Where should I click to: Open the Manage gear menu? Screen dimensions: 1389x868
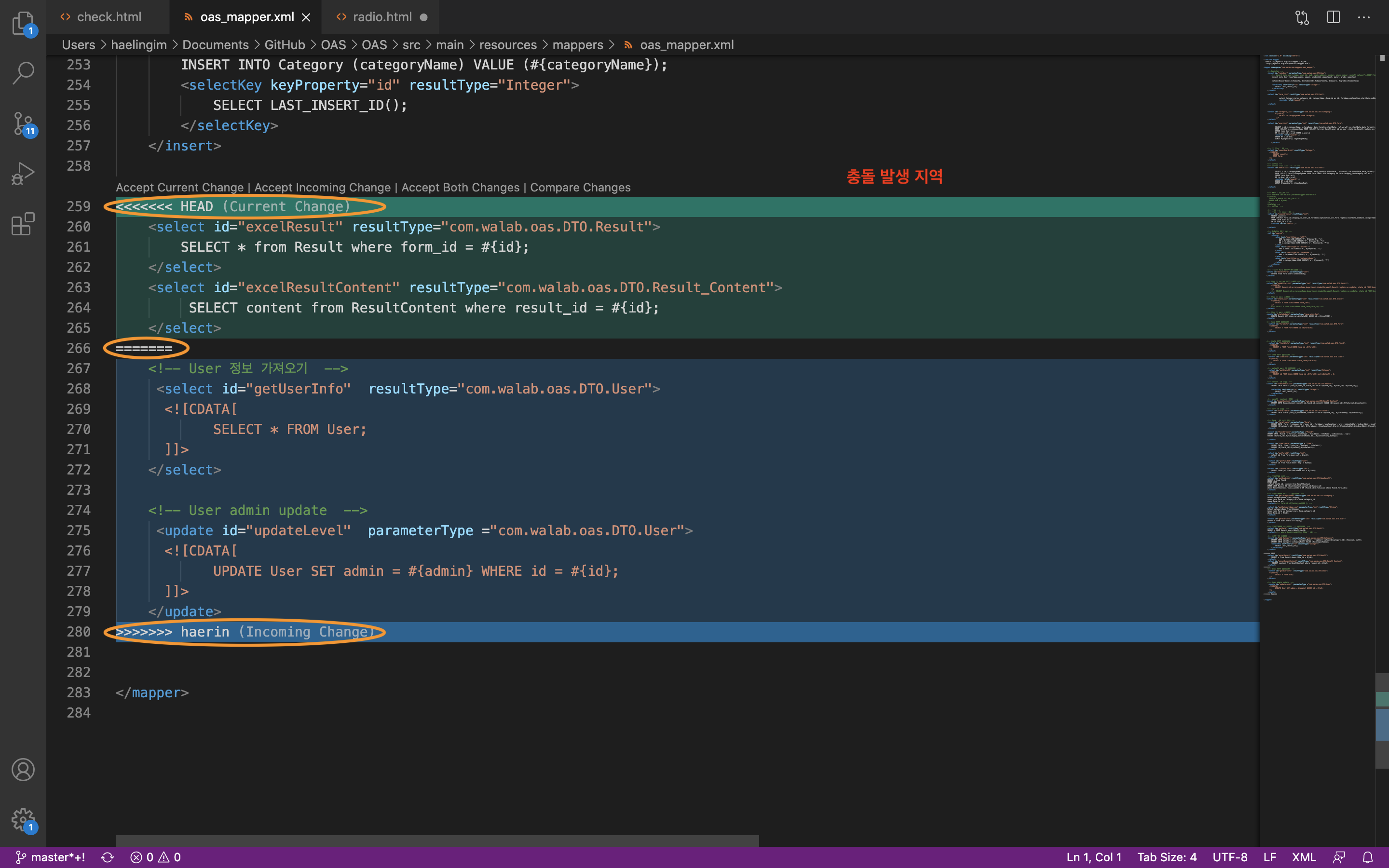pyautogui.click(x=23, y=819)
